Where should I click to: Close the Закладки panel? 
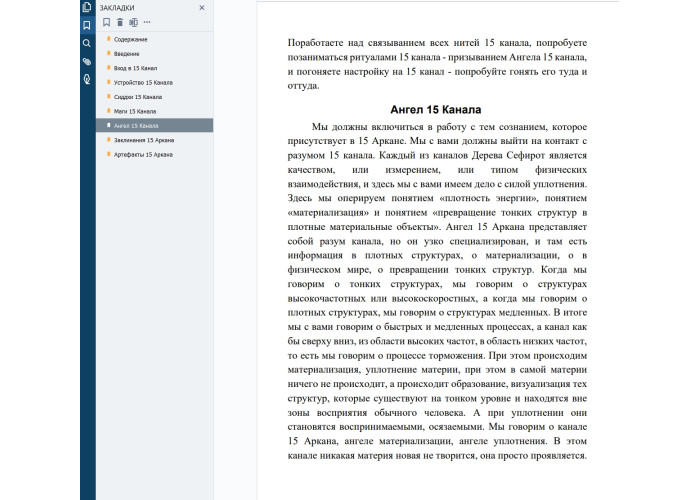202,7
